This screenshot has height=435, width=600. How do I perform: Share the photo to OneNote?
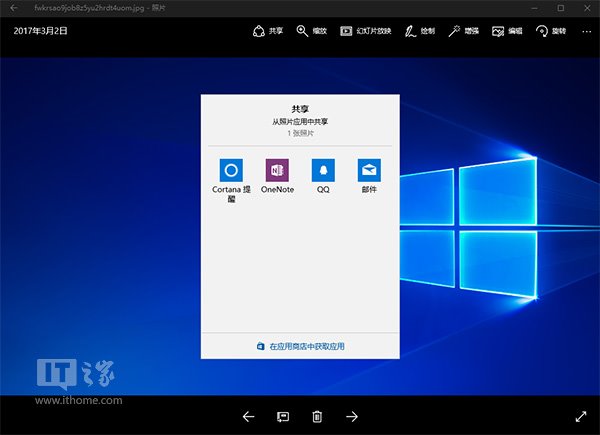pos(277,176)
